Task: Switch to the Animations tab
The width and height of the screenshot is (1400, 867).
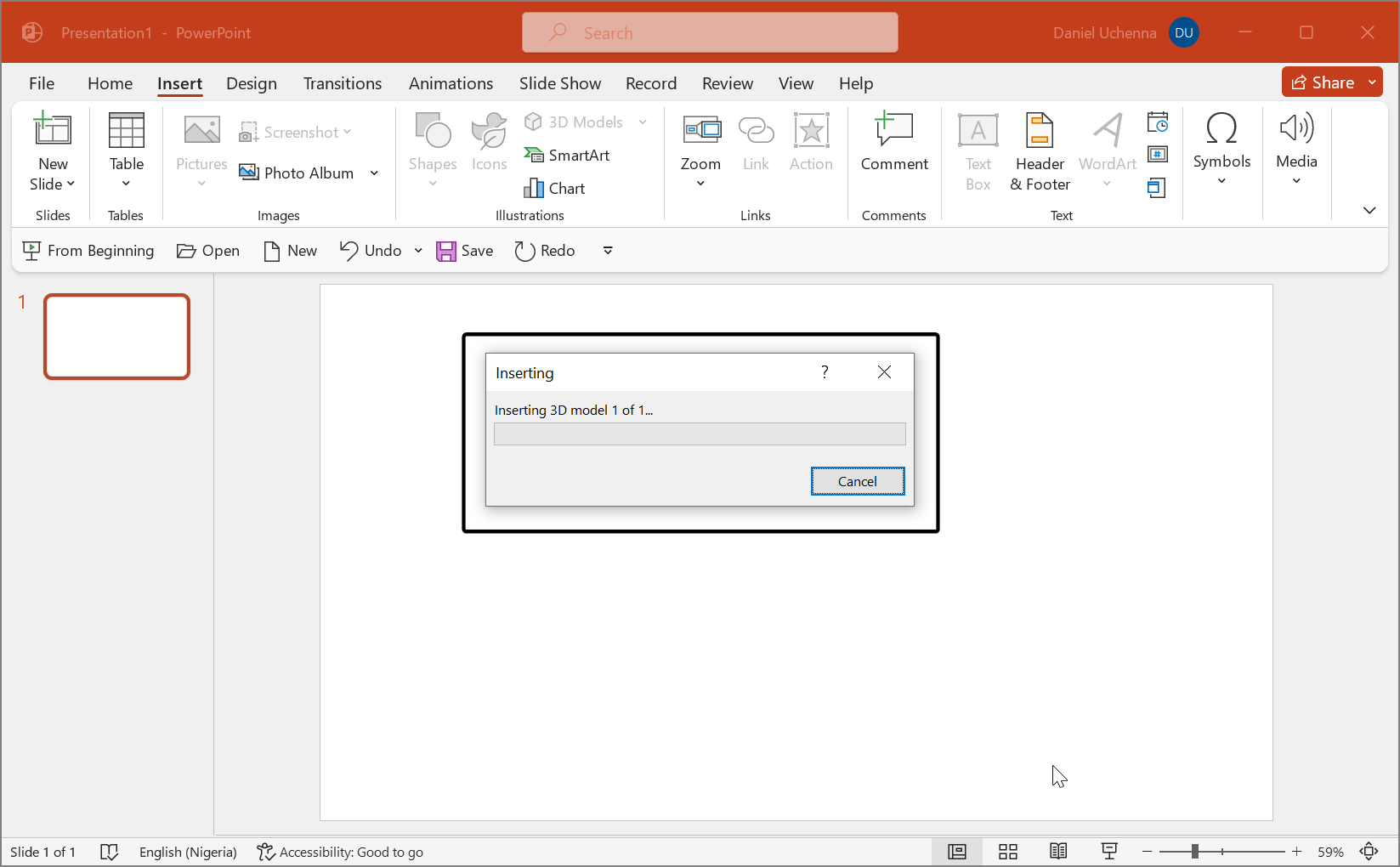Action: pyautogui.click(x=451, y=83)
